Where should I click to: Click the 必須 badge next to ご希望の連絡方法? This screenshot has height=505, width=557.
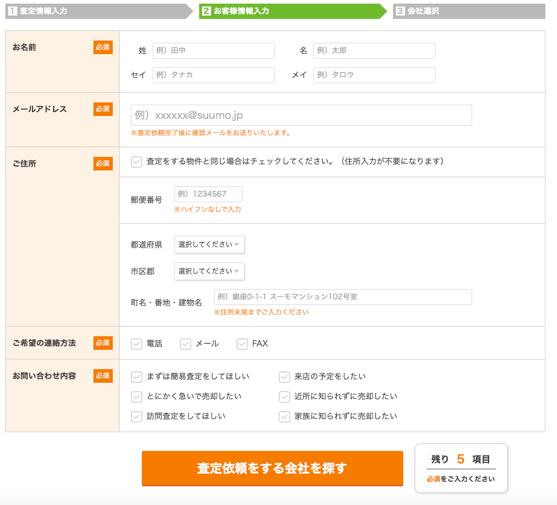[103, 343]
